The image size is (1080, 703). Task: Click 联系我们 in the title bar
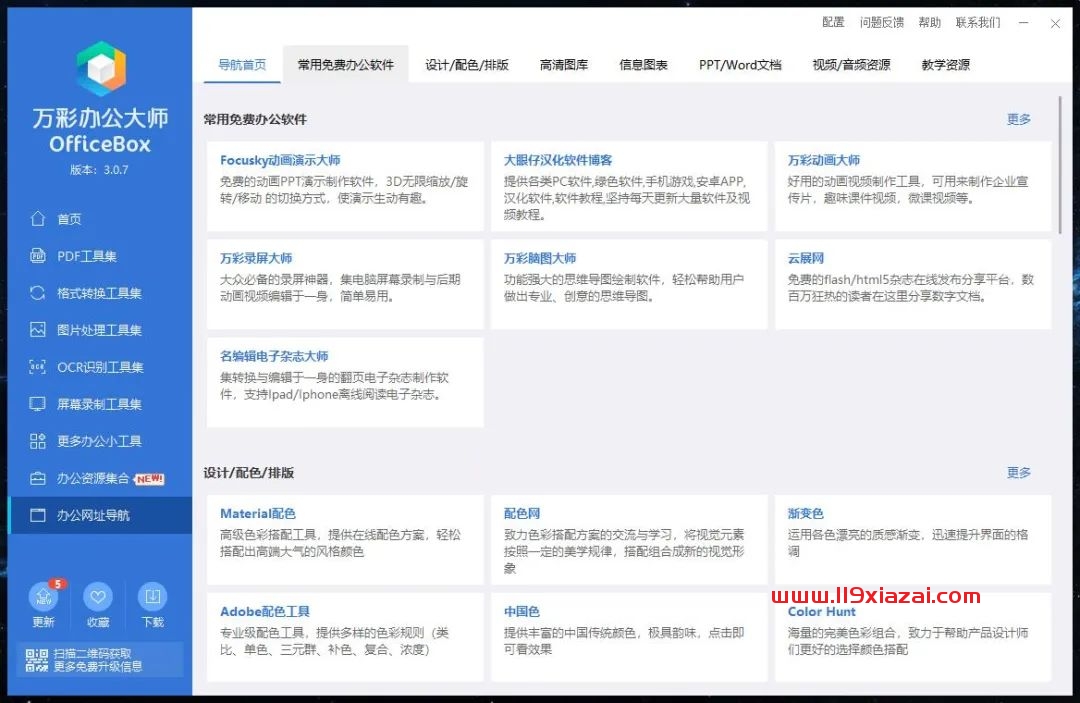978,22
